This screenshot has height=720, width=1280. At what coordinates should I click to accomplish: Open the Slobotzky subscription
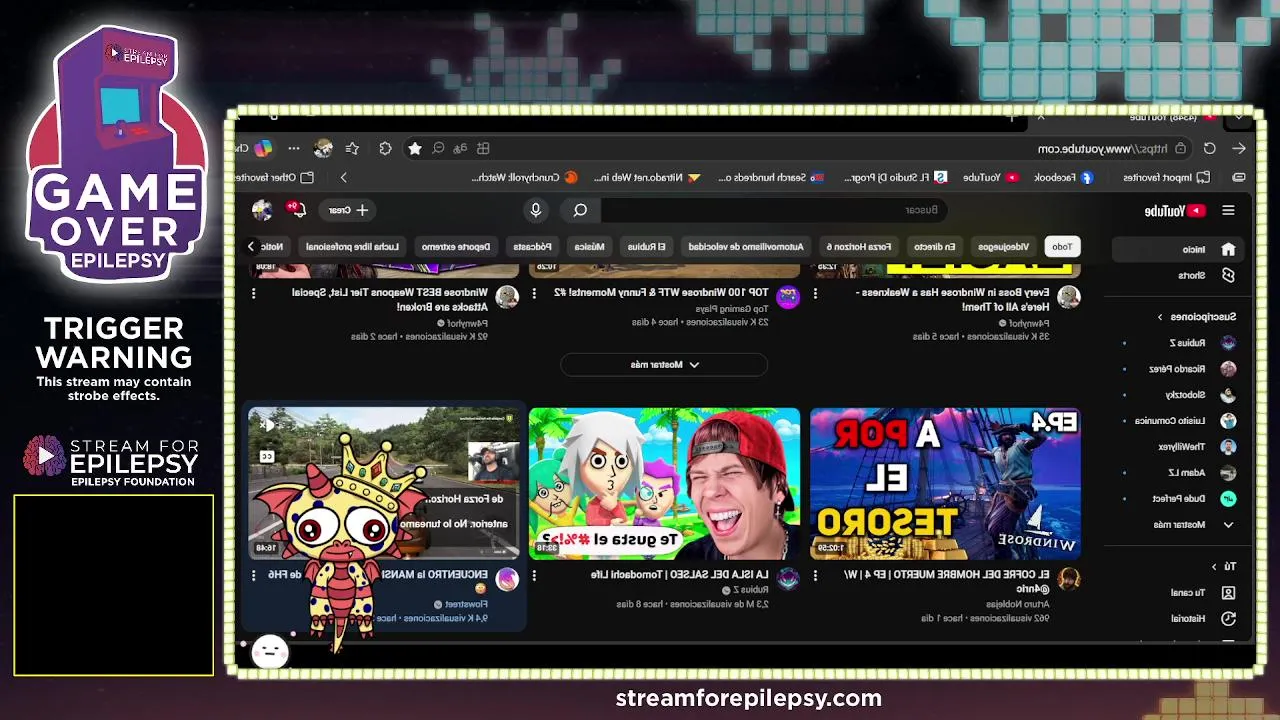click(1180, 394)
